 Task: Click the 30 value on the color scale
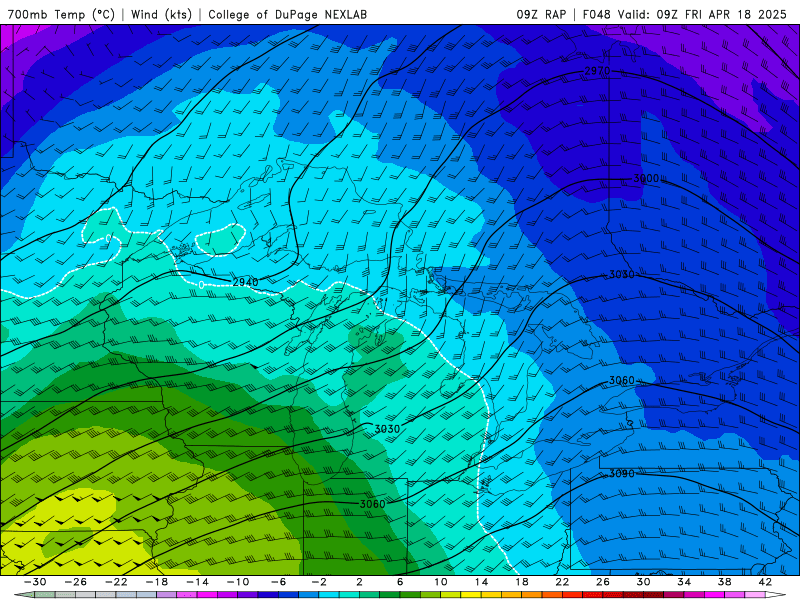(643, 582)
